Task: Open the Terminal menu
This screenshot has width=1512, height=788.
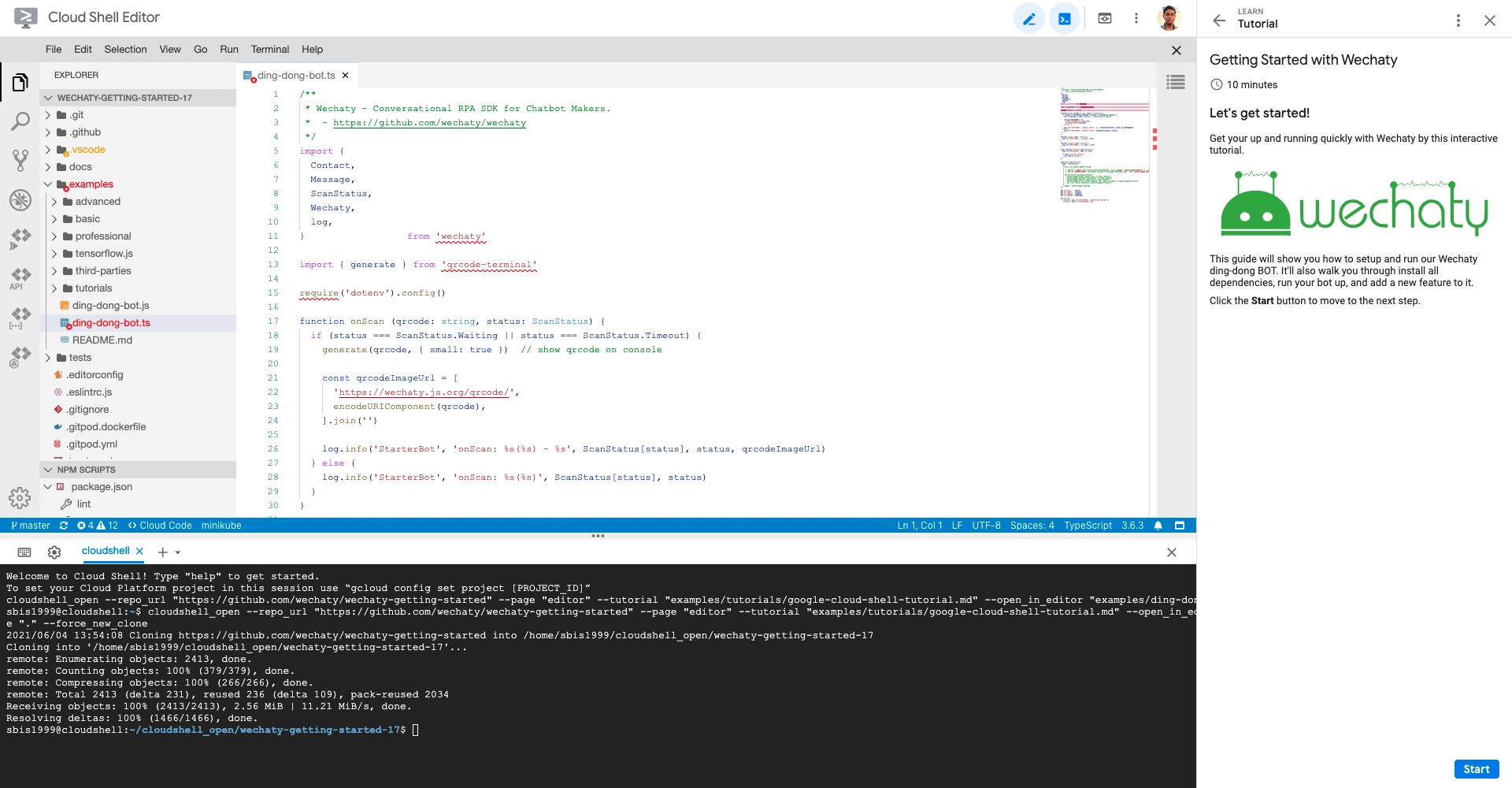Action: pyautogui.click(x=269, y=49)
